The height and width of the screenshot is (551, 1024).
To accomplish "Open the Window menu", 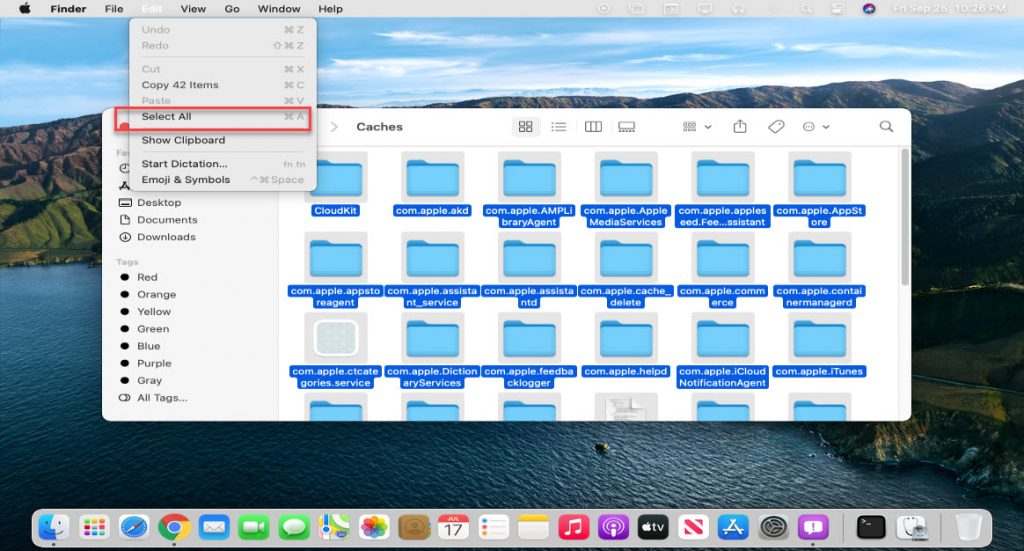I will 279,8.
